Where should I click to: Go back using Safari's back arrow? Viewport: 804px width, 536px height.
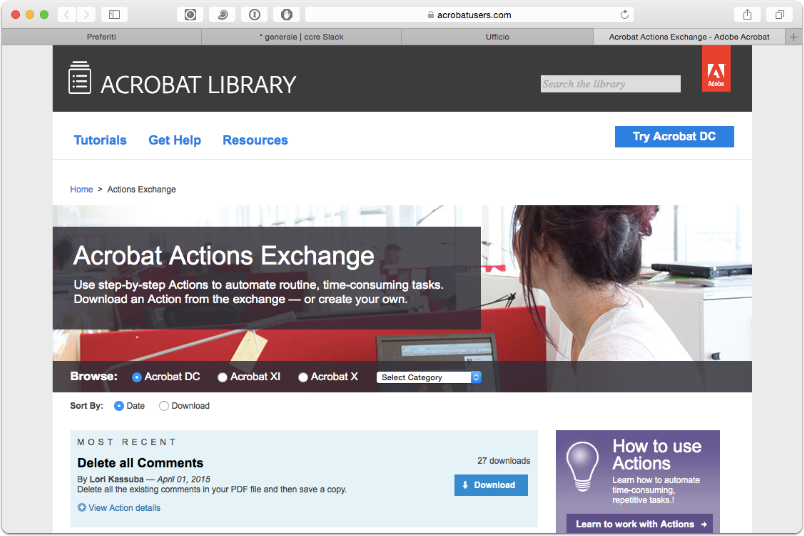67,15
